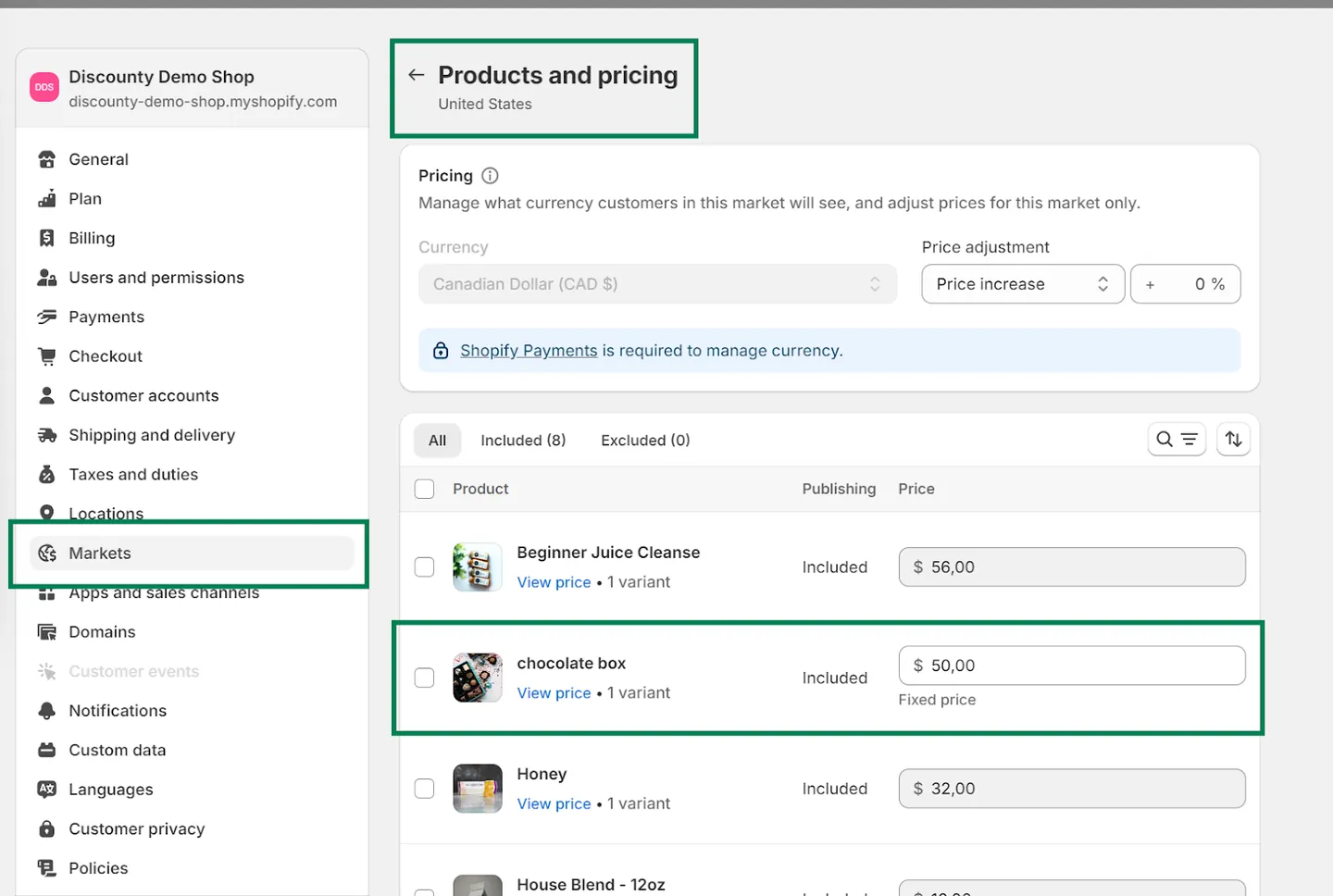This screenshot has height=896, width=1333.
Task: Click the House Blend - 12oz product name
Action: tap(591, 885)
